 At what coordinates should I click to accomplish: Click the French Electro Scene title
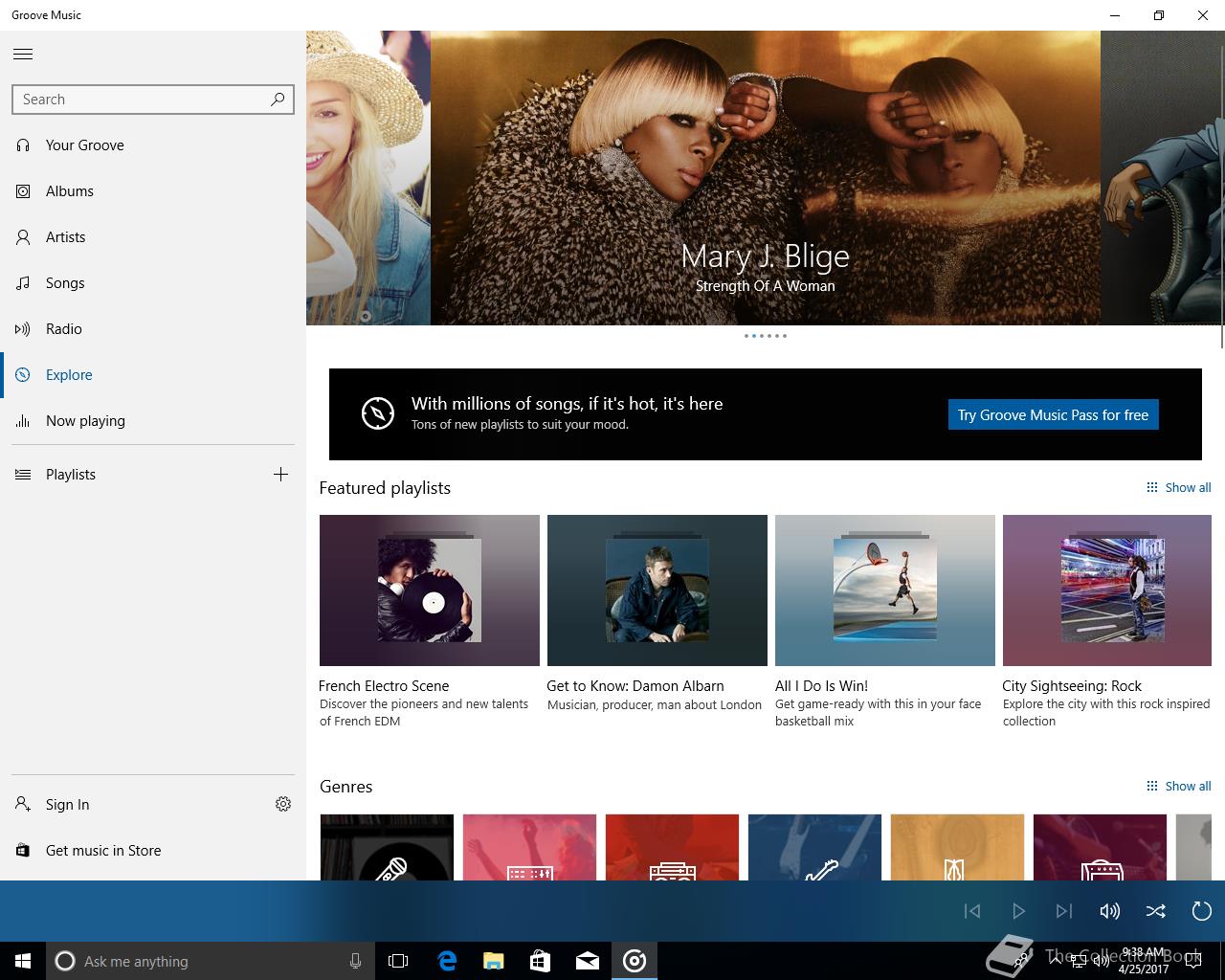pos(384,686)
